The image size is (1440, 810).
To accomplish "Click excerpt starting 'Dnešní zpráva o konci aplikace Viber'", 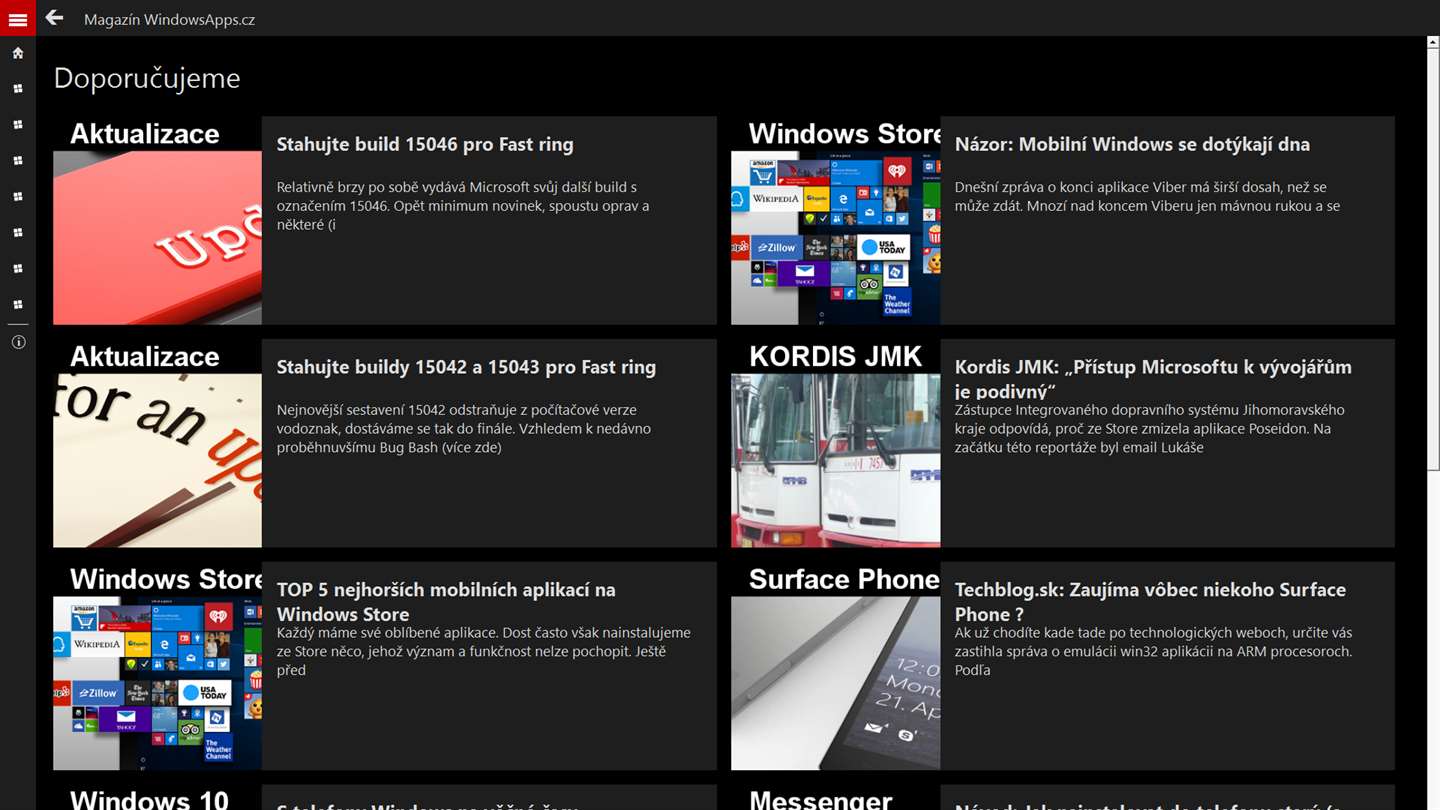I will coord(1147,196).
